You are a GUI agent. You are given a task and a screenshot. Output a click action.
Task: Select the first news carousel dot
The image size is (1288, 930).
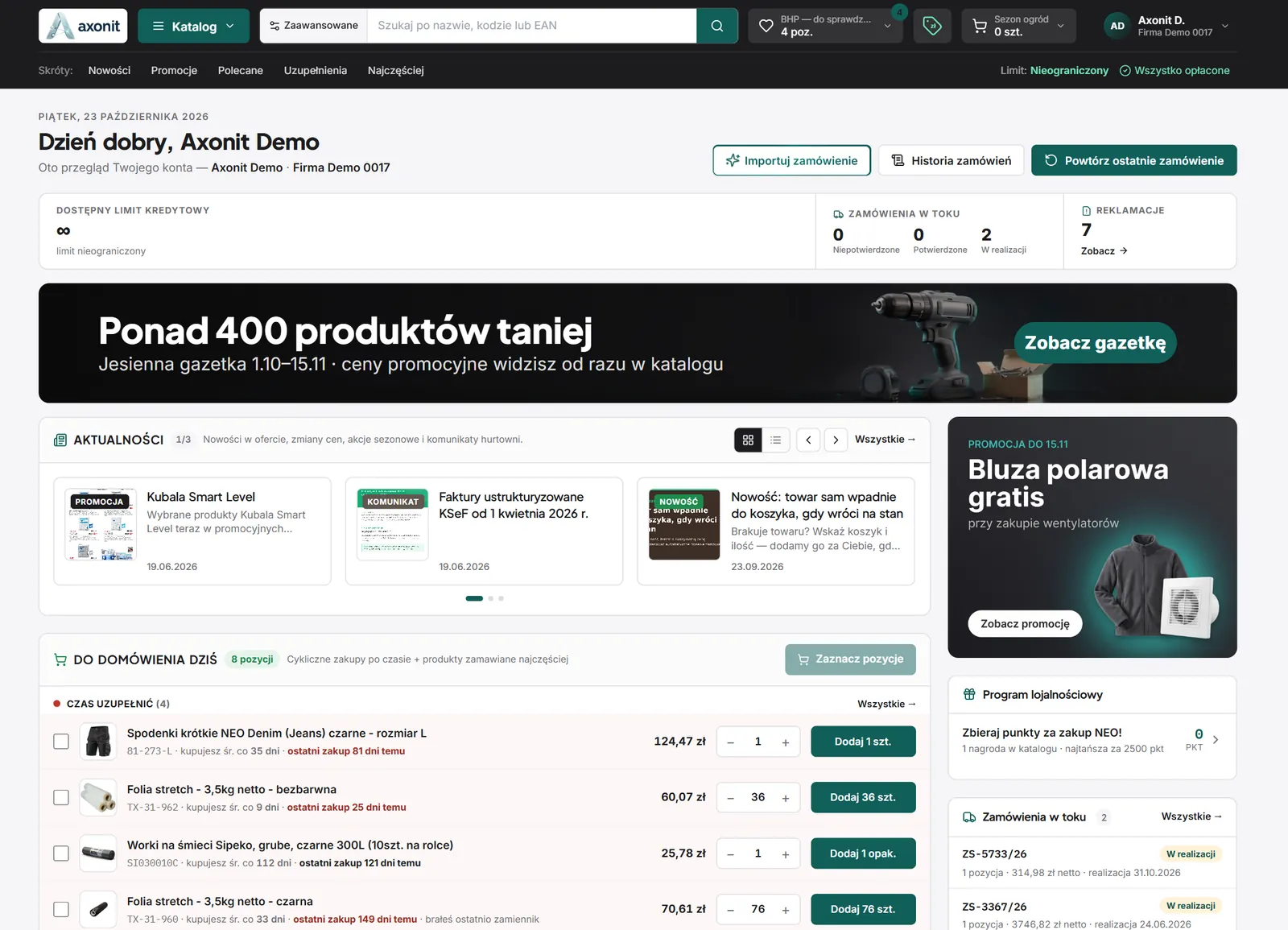[x=474, y=598]
